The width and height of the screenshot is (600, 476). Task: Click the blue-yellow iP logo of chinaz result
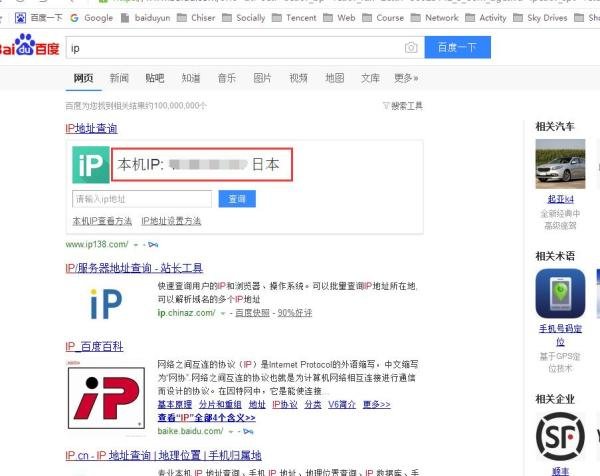tap(106, 304)
